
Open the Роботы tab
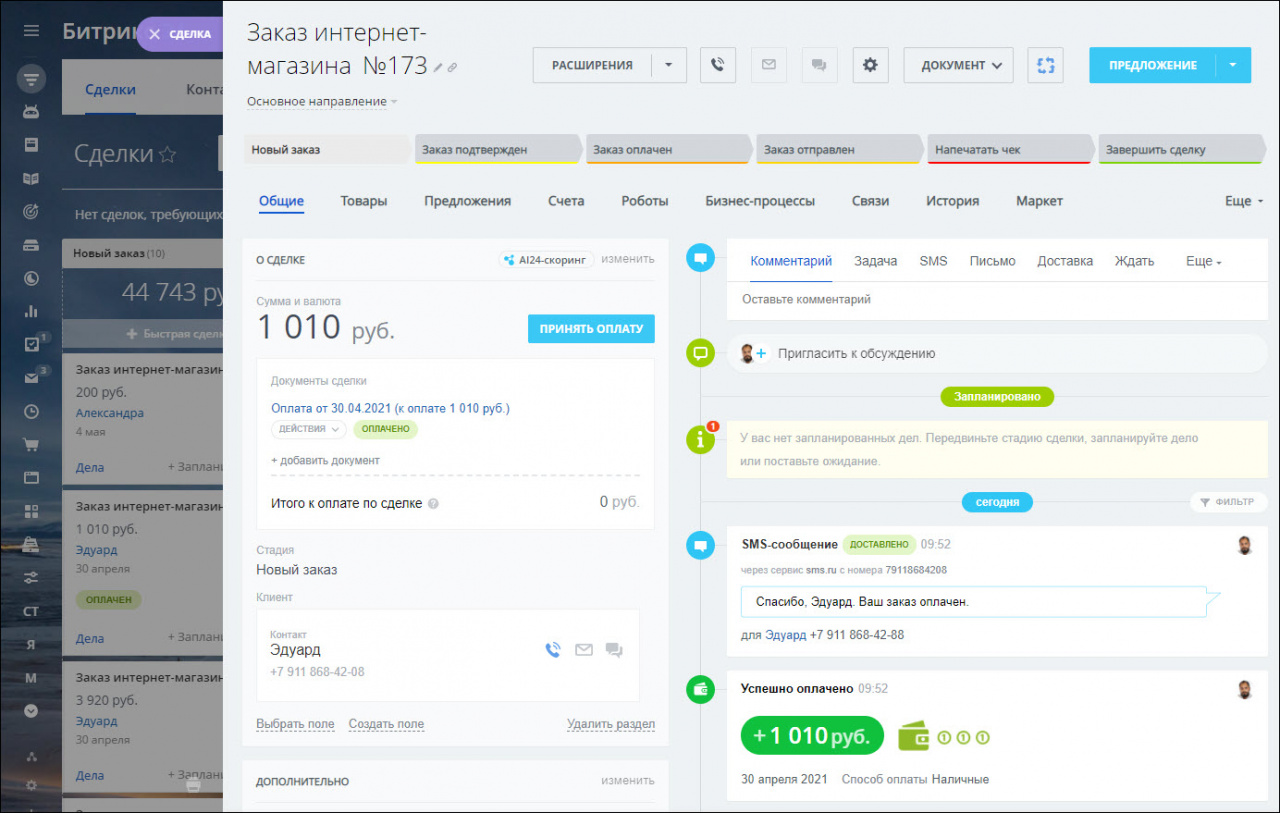click(645, 201)
